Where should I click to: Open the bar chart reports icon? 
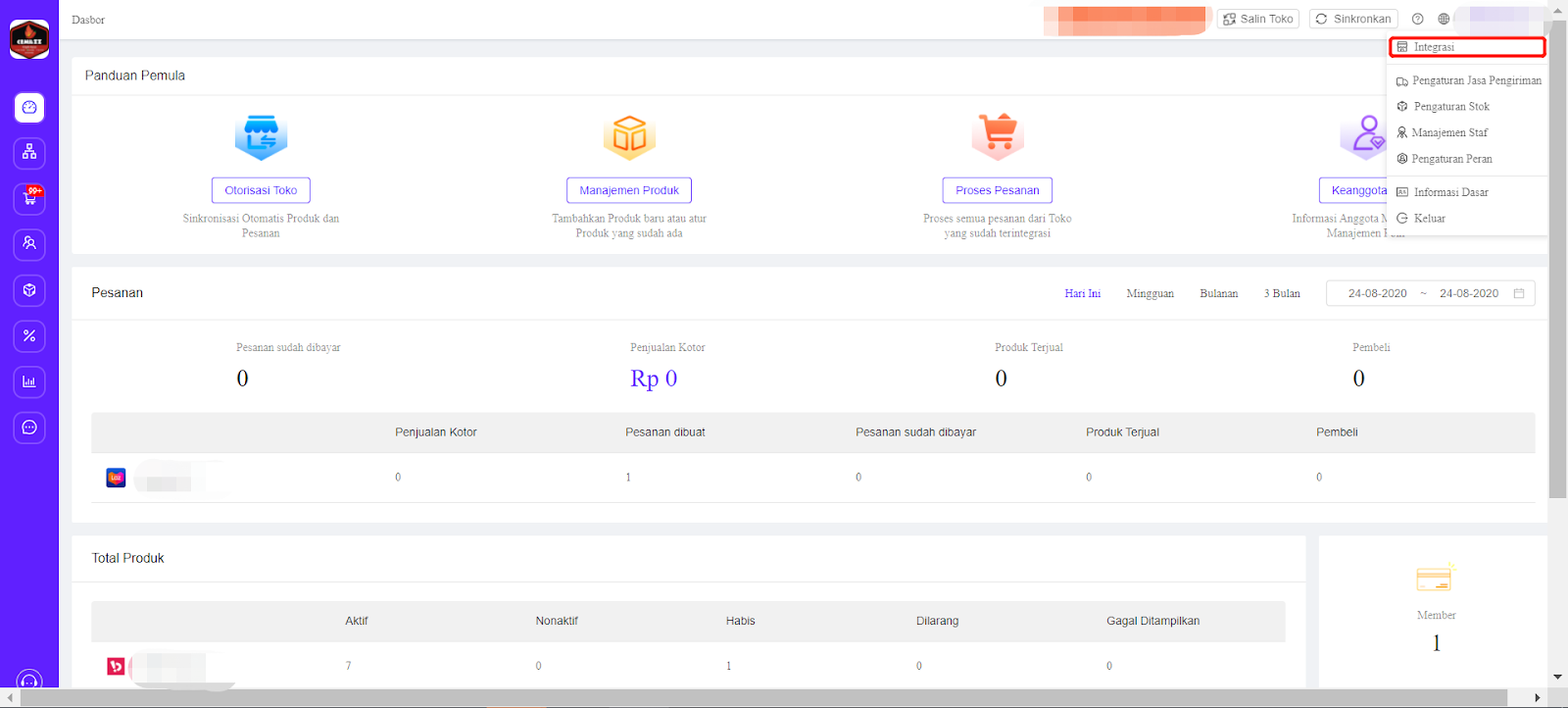tap(29, 381)
